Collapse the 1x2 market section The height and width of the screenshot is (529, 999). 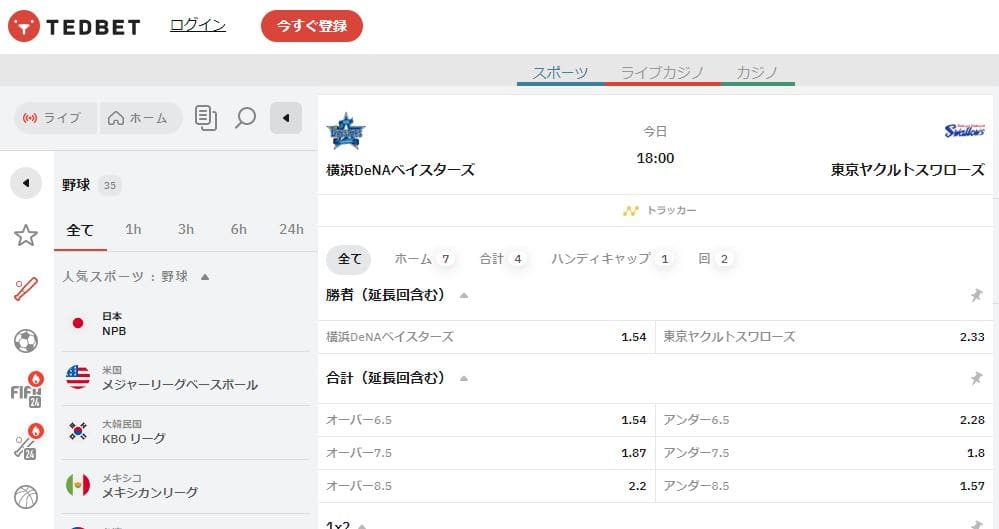361,526
